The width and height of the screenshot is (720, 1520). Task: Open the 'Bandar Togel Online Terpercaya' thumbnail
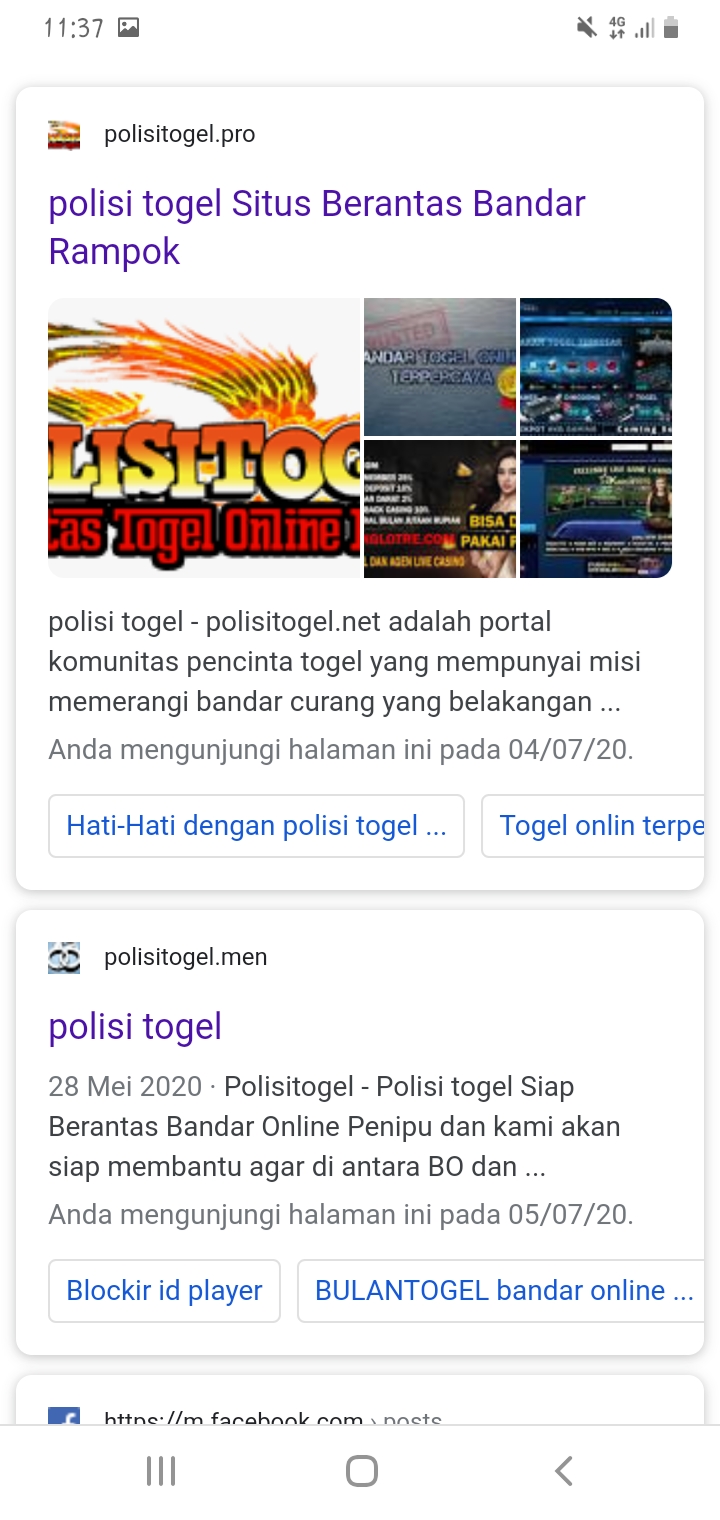pos(440,367)
